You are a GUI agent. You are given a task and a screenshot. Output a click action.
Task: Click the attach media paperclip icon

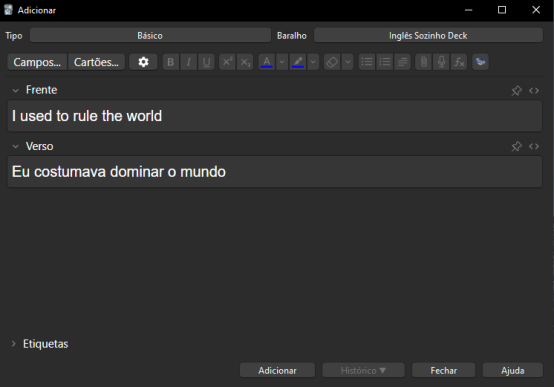(x=423, y=62)
